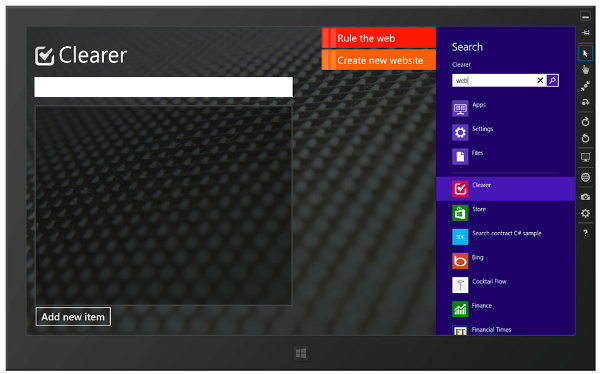Click the Add new item button

(x=73, y=317)
